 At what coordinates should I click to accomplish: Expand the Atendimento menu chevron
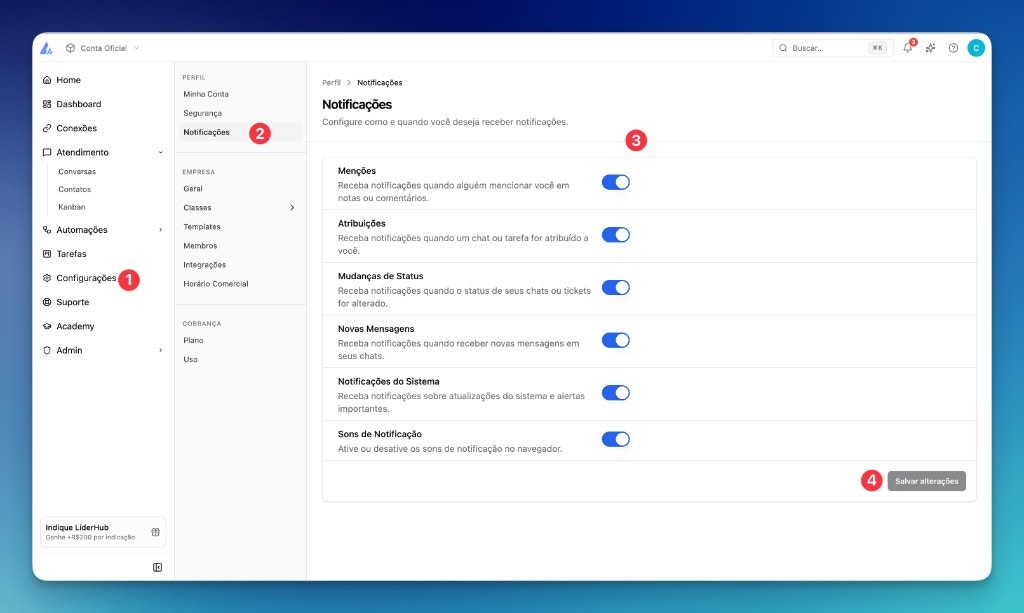158,152
